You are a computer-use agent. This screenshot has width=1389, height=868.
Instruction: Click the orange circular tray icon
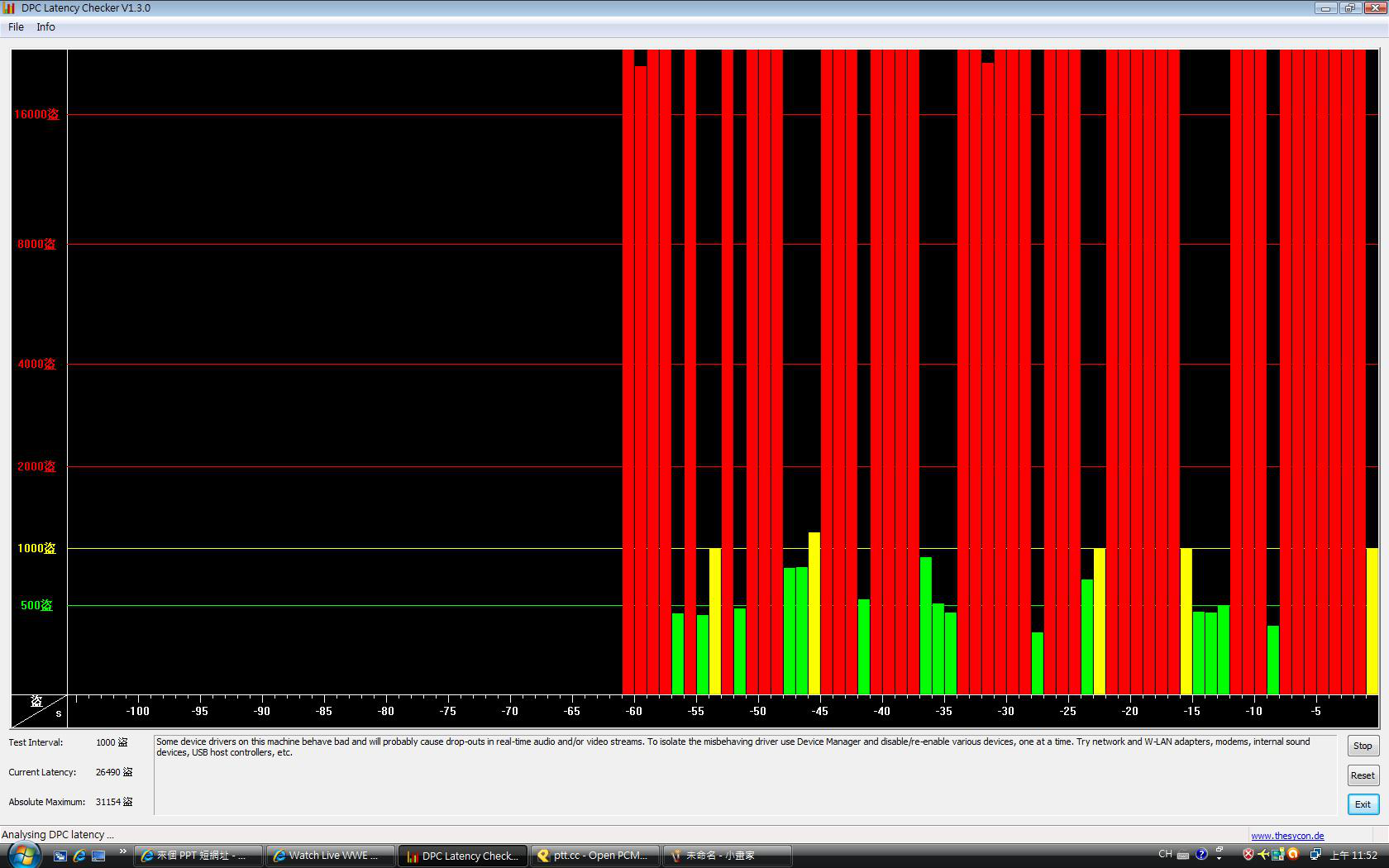pyautogui.click(x=1293, y=855)
